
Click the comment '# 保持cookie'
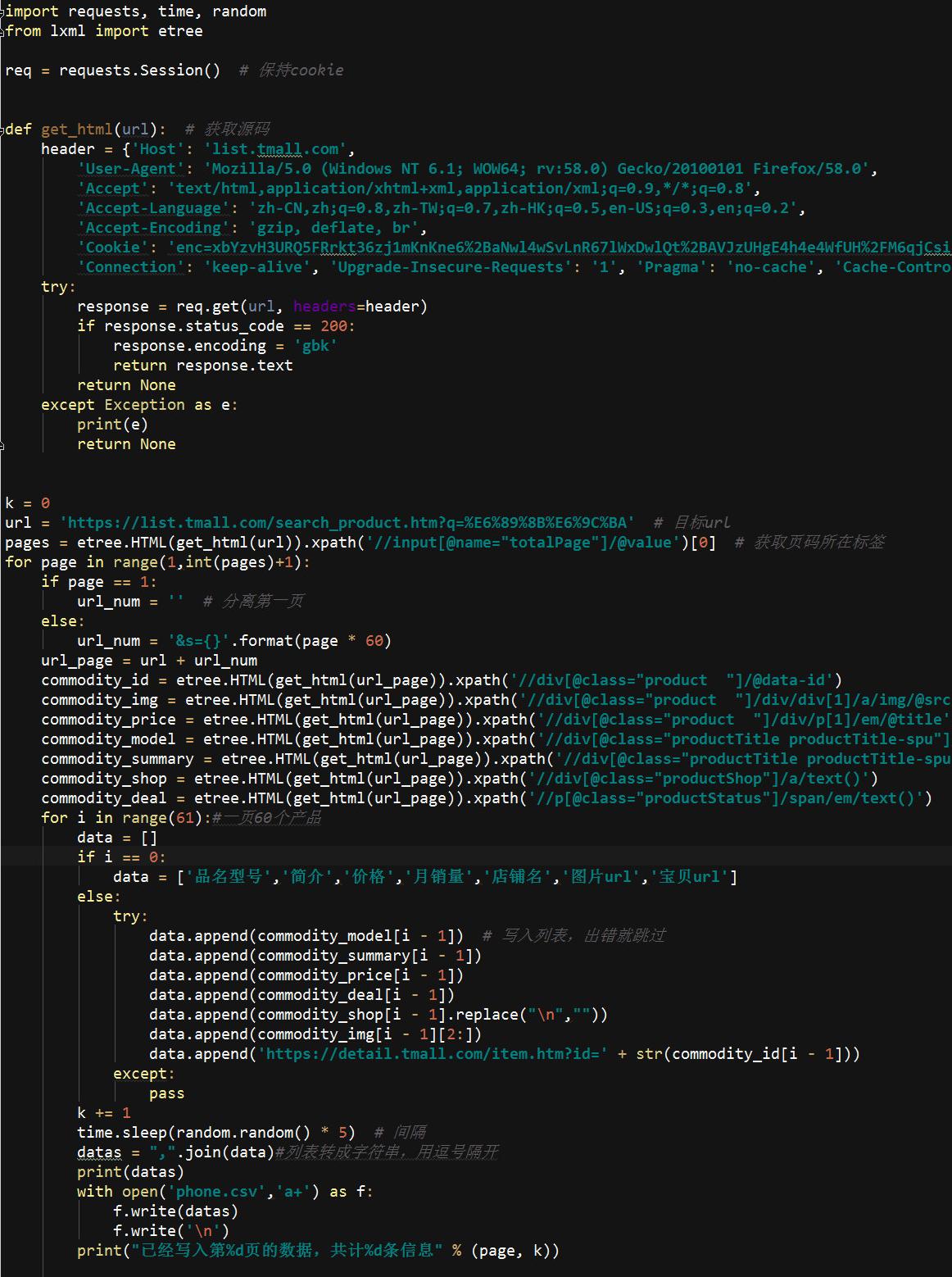(291, 70)
